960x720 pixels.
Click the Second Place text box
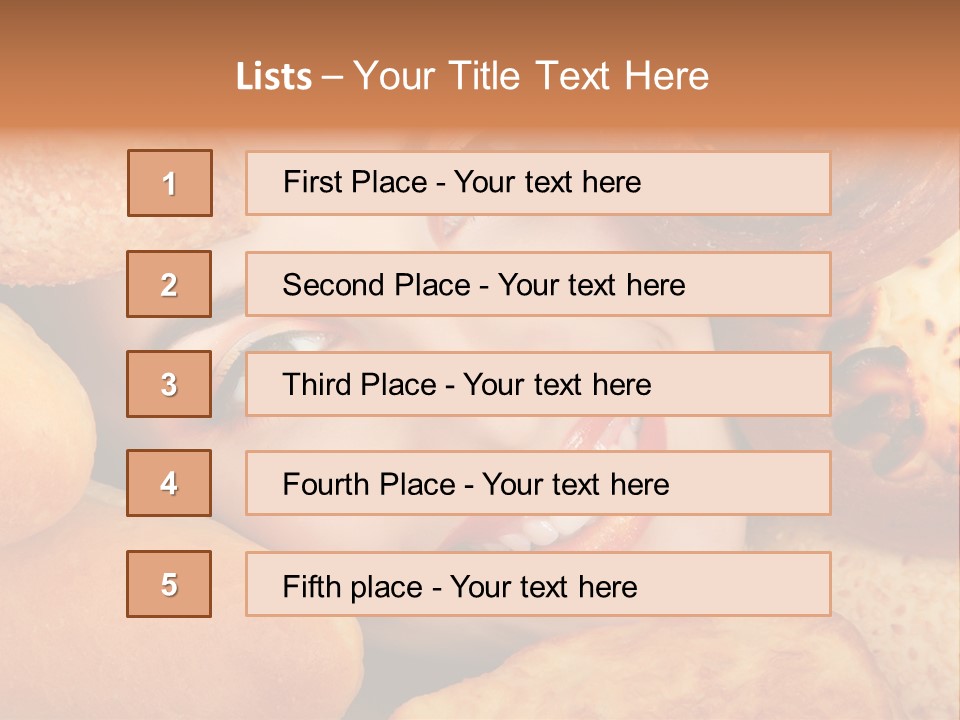click(538, 284)
